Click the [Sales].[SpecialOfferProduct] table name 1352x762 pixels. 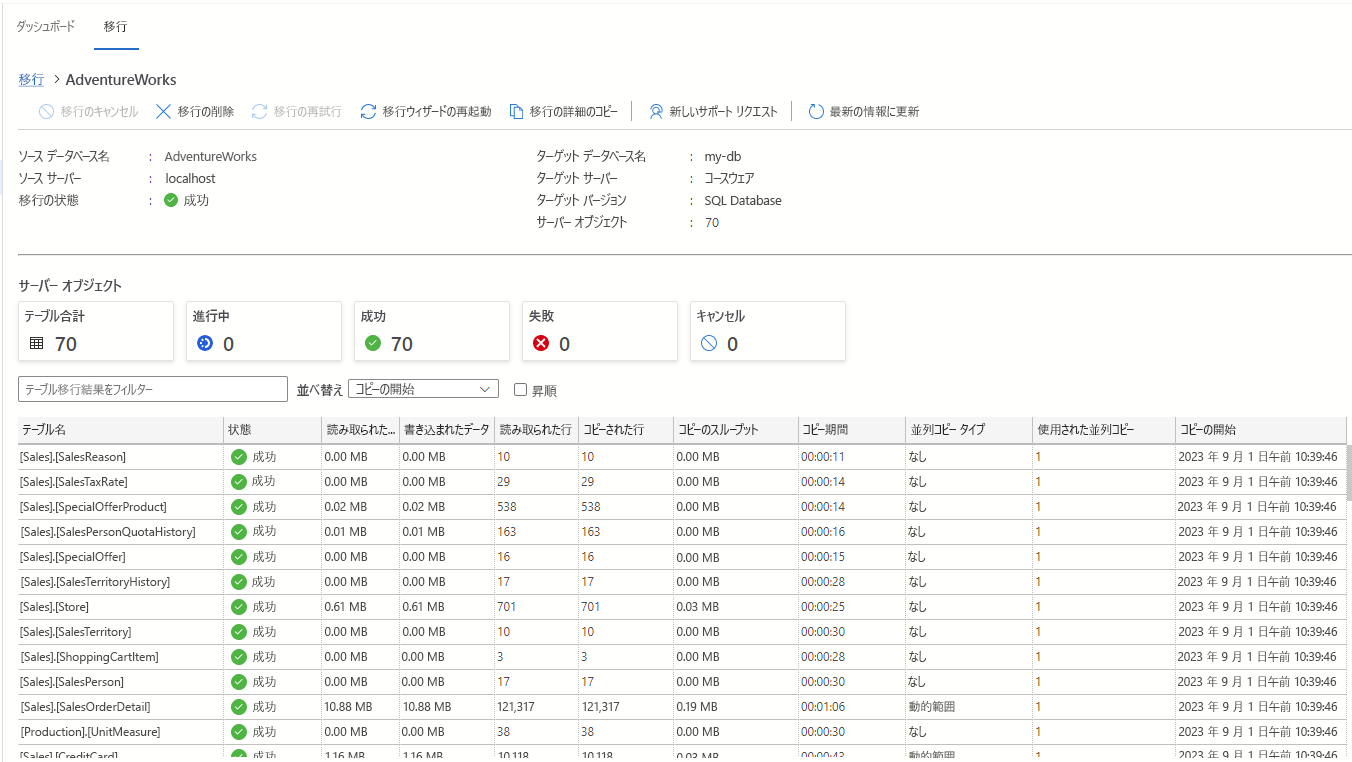click(x=93, y=507)
